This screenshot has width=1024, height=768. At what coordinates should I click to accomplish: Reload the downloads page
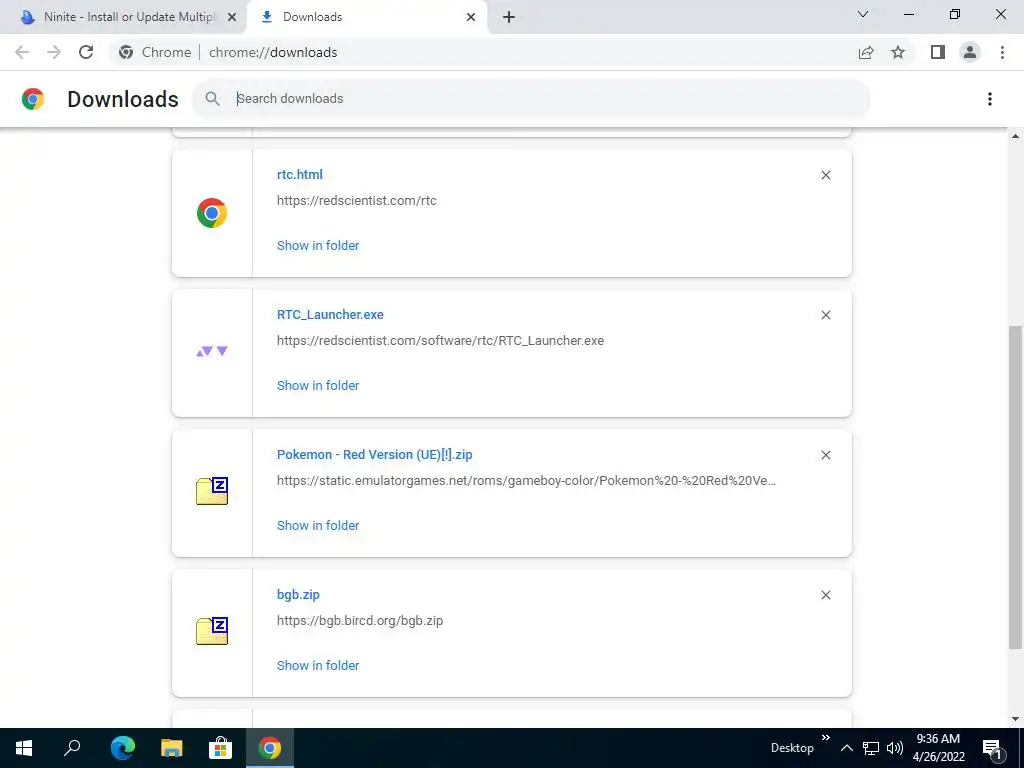coord(86,52)
